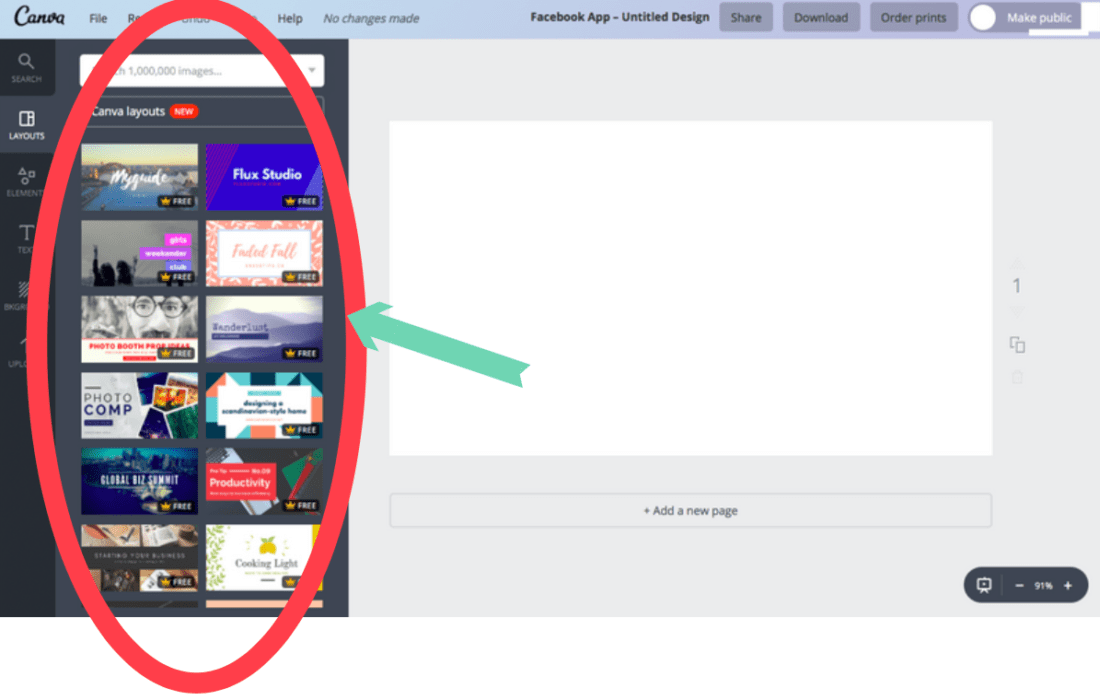Open the File menu

[x=97, y=17]
